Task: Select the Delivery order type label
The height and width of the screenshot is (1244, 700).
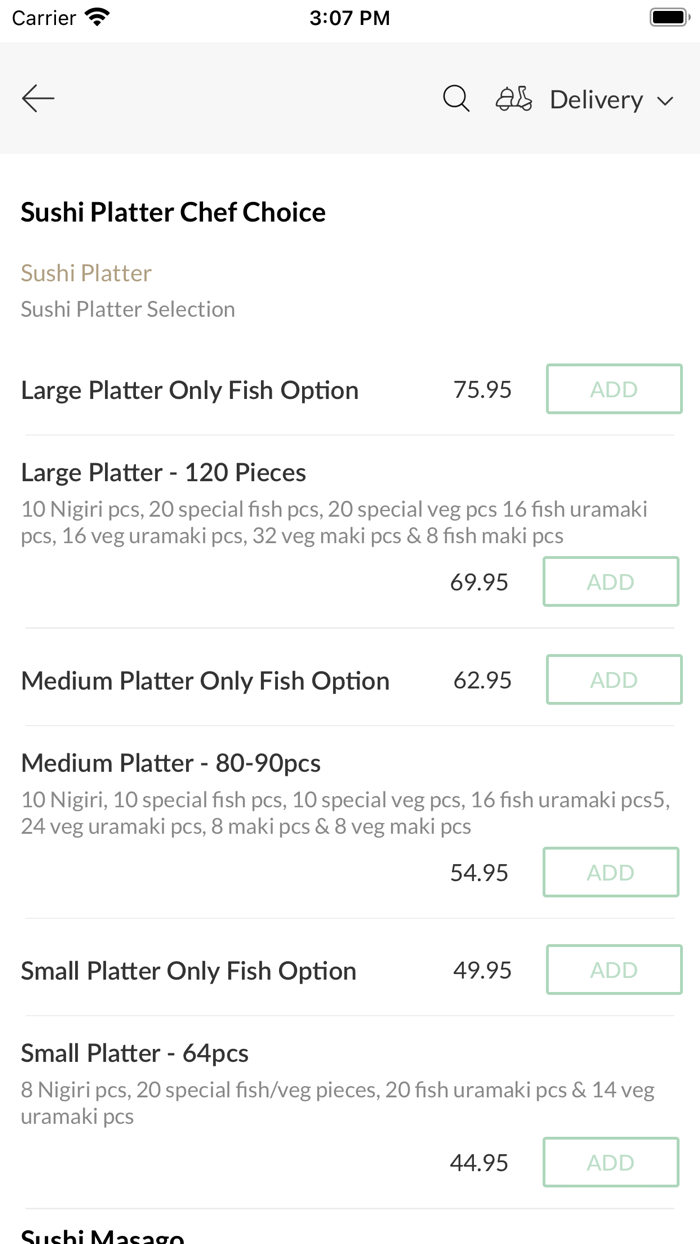Action: [x=596, y=100]
